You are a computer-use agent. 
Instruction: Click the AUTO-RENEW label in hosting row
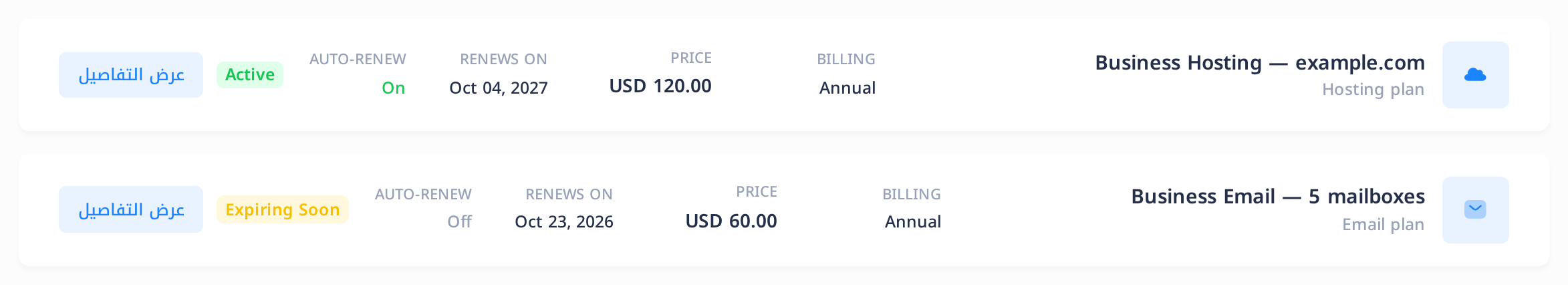(x=358, y=59)
